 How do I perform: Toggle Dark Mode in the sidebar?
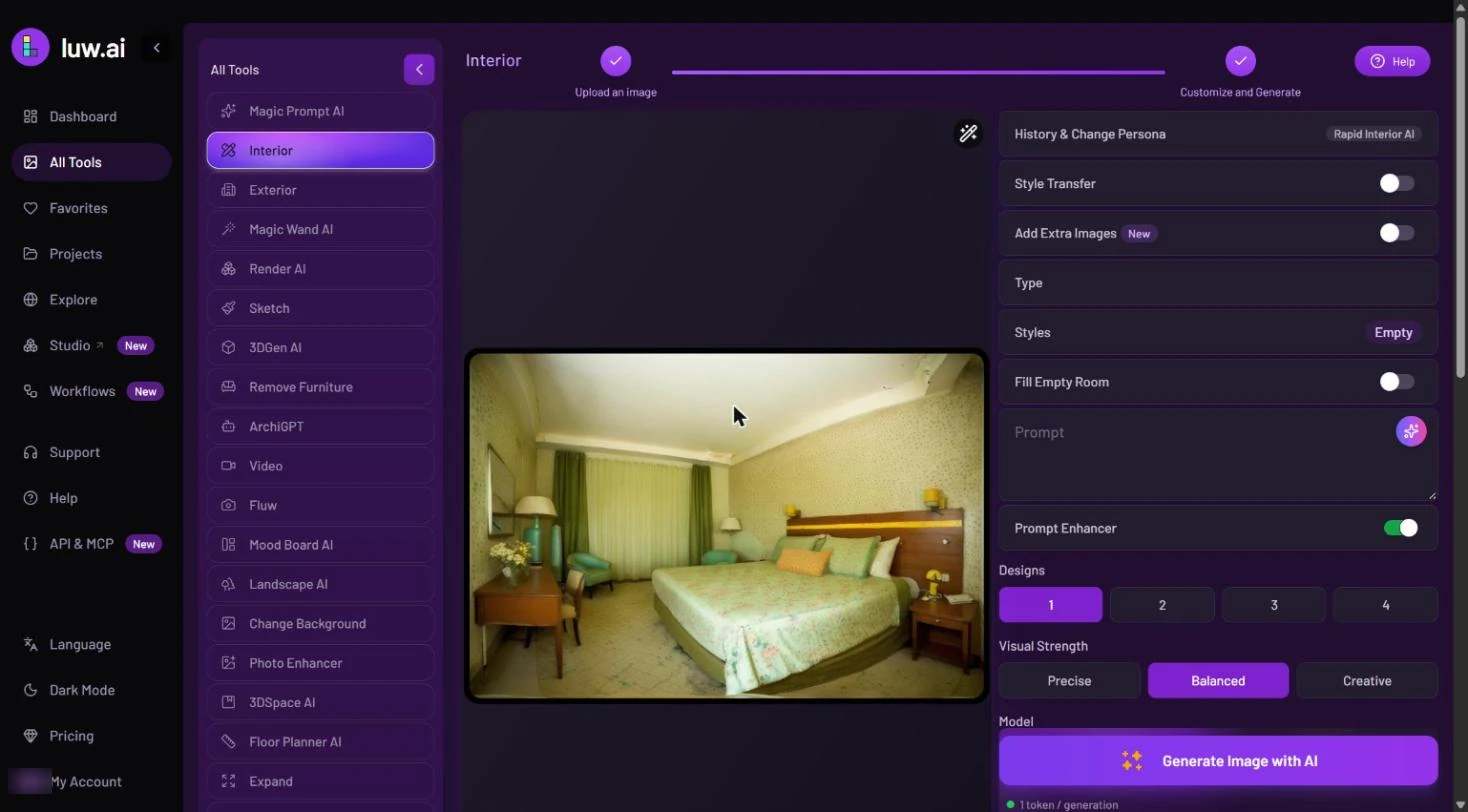(91, 690)
